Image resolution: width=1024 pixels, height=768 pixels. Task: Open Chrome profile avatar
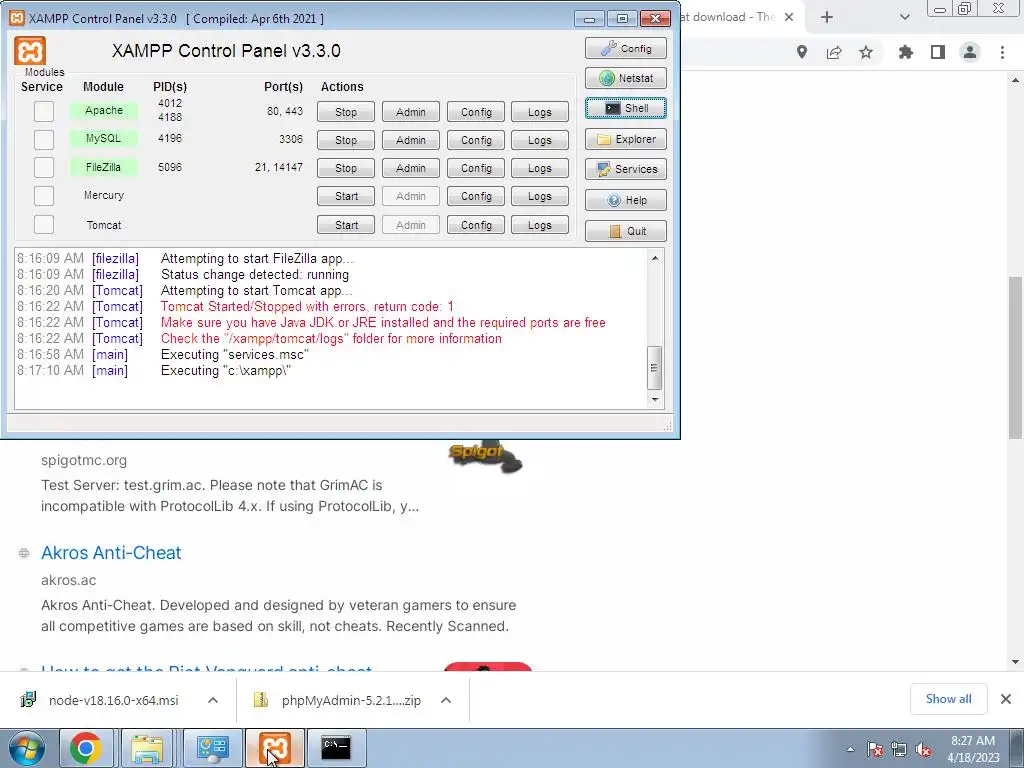[970, 52]
